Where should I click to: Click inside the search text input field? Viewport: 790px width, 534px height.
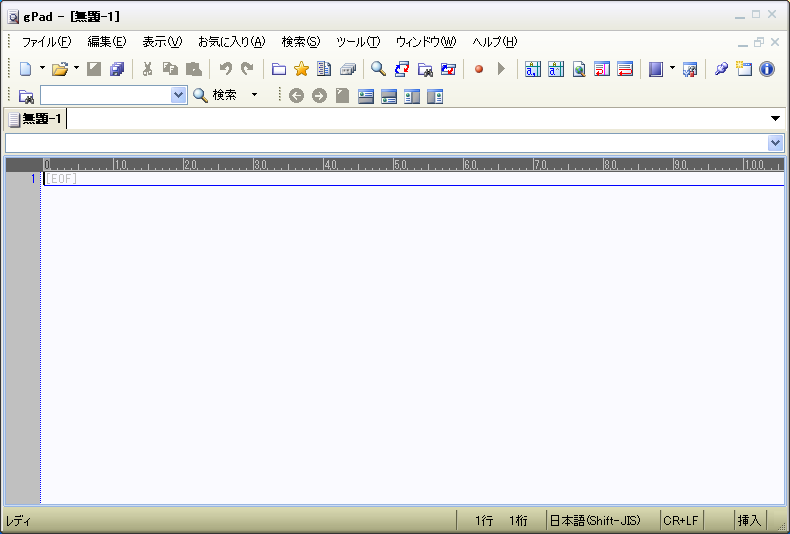pyautogui.click(x=105, y=95)
